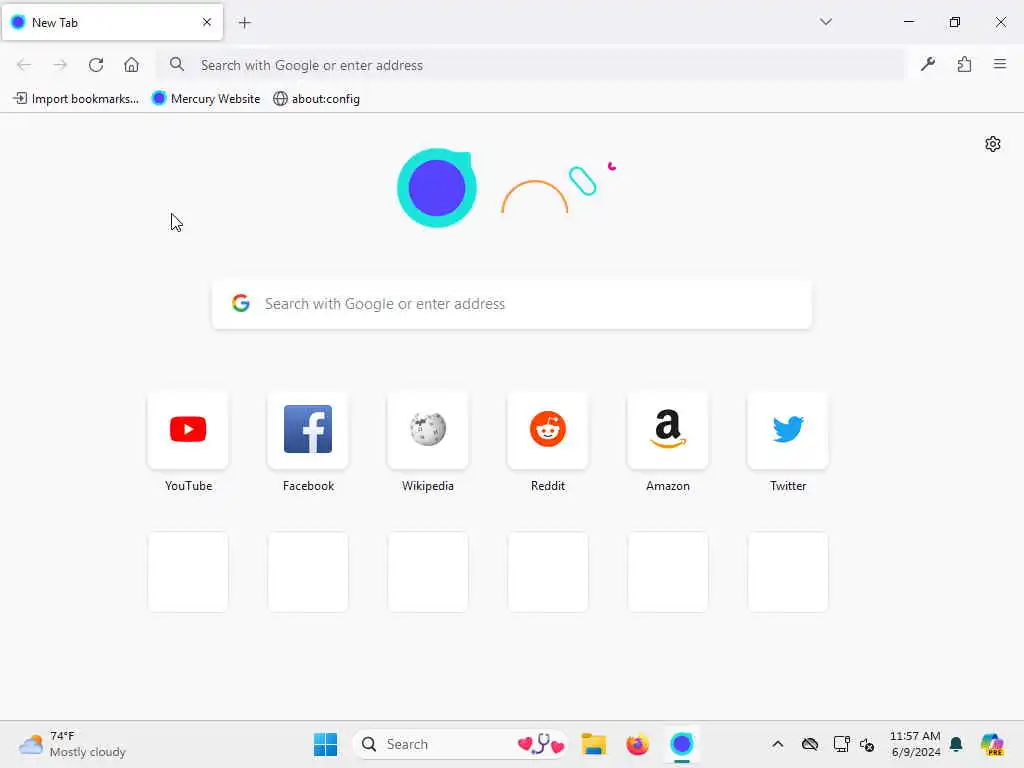Open a new tab with plus button

[x=245, y=23]
